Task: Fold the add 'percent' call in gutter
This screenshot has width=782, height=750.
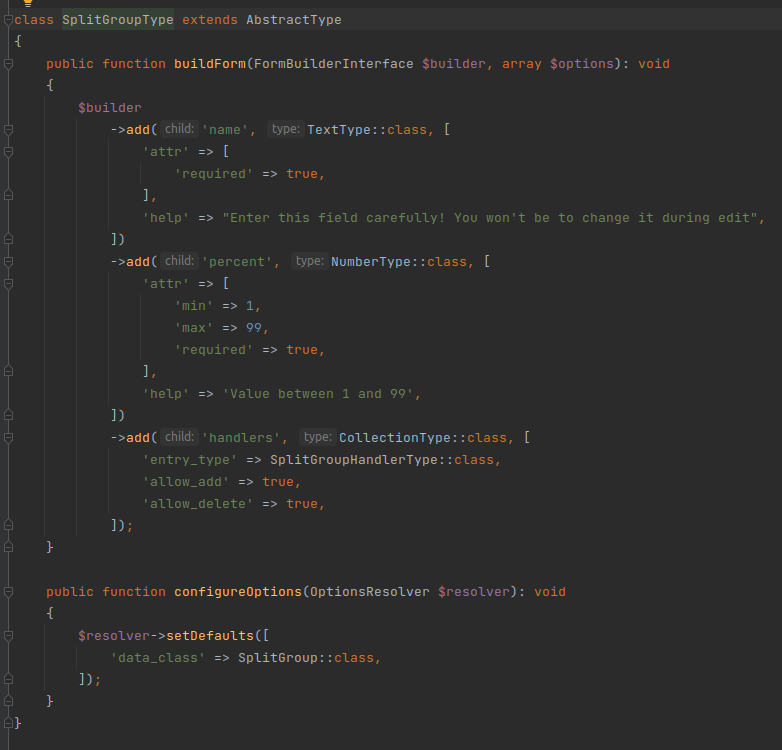Action: [x=8, y=262]
